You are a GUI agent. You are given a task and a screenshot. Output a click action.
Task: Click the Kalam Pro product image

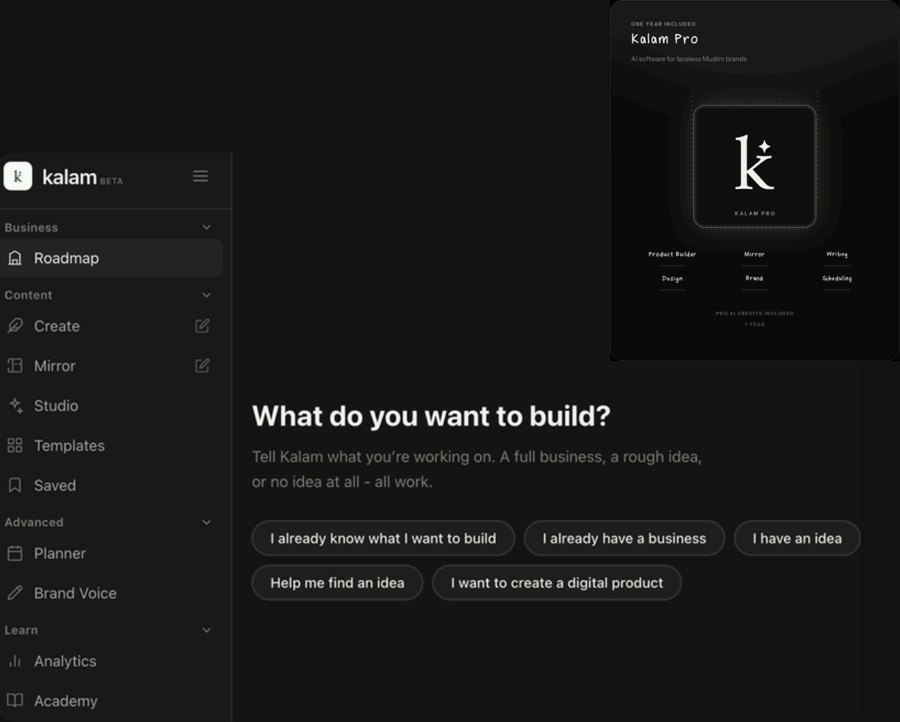click(755, 180)
